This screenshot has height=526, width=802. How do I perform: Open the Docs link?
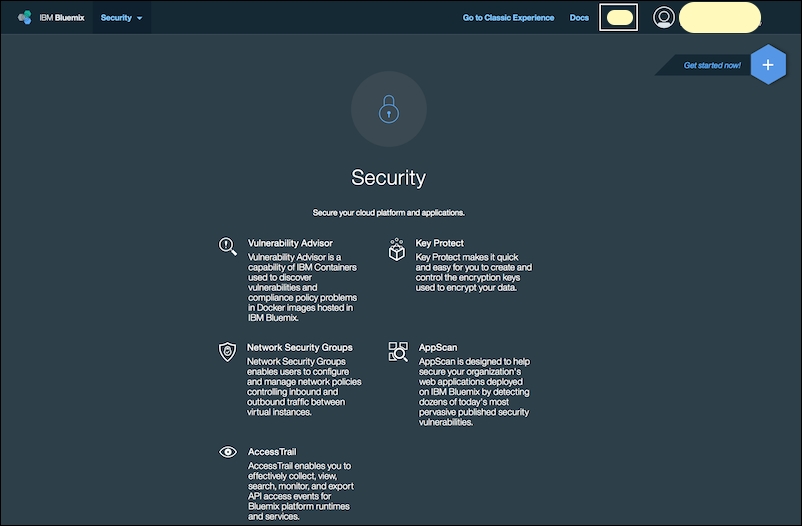[x=579, y=17]
